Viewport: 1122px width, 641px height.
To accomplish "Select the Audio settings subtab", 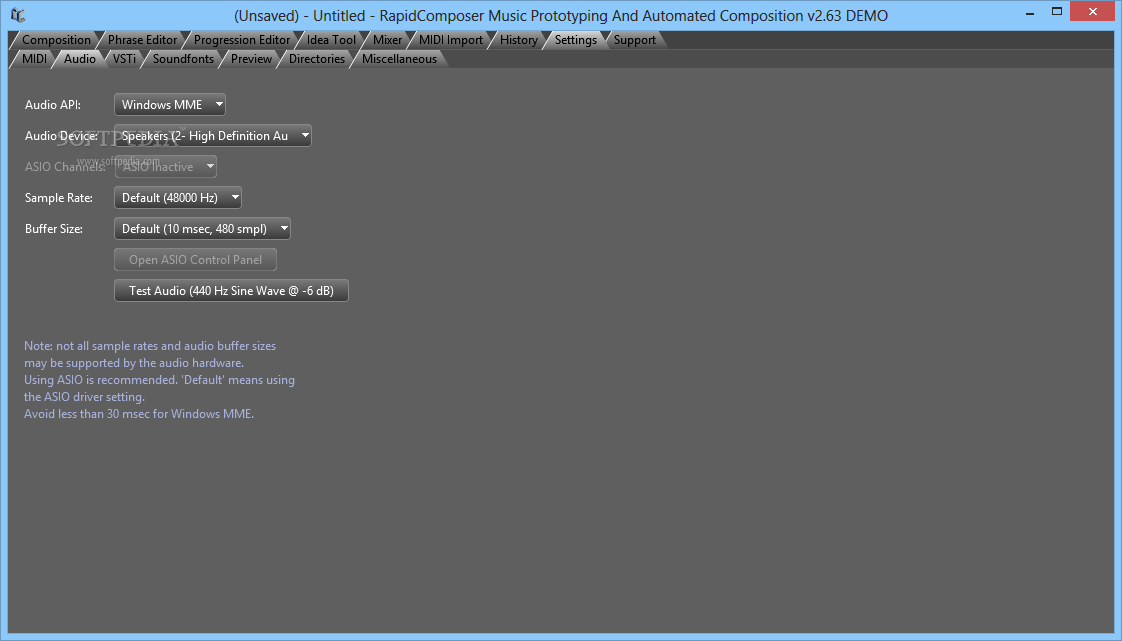I will 79,59.
